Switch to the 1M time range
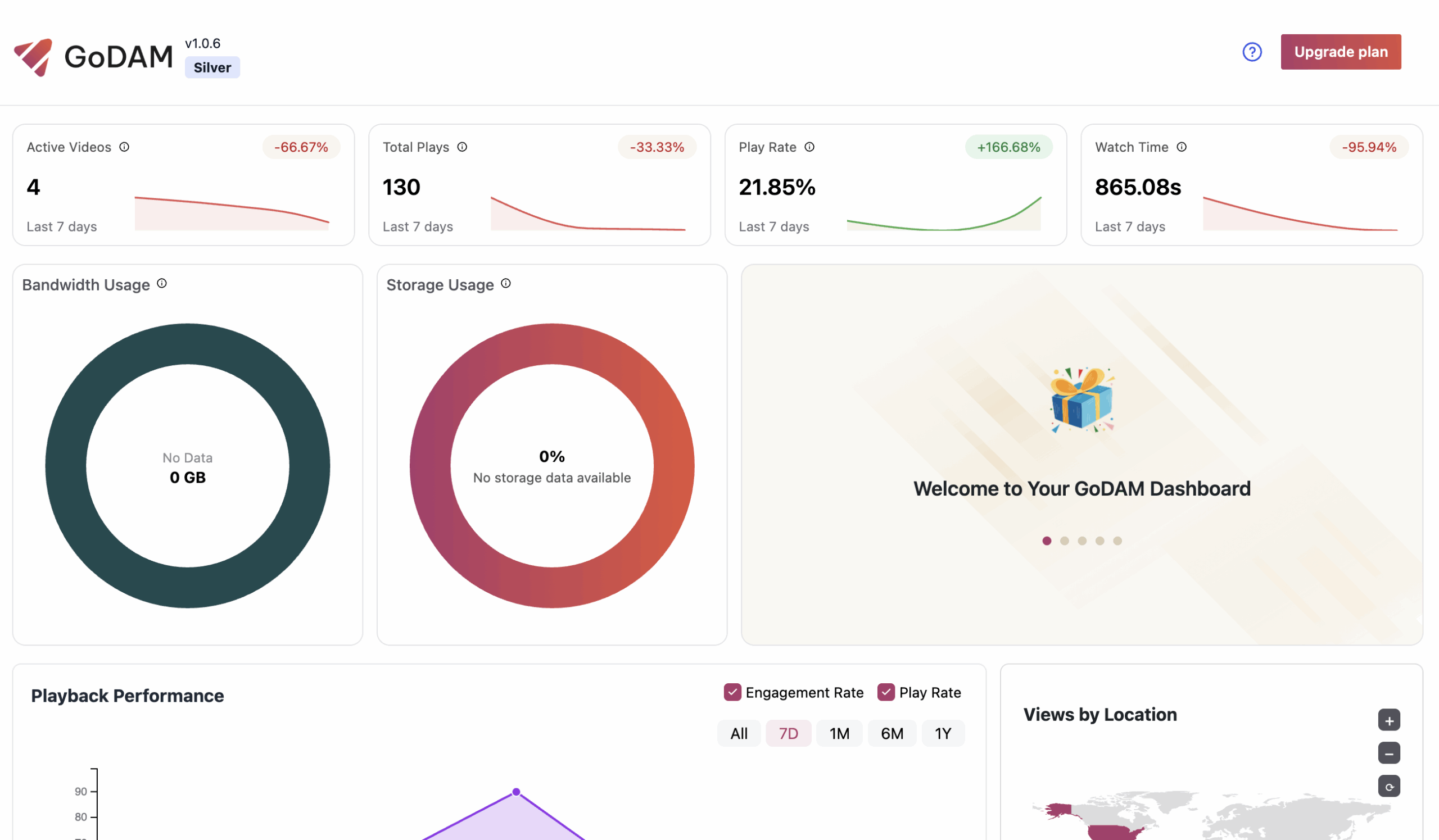1439x840 pixels. [839, 733]
